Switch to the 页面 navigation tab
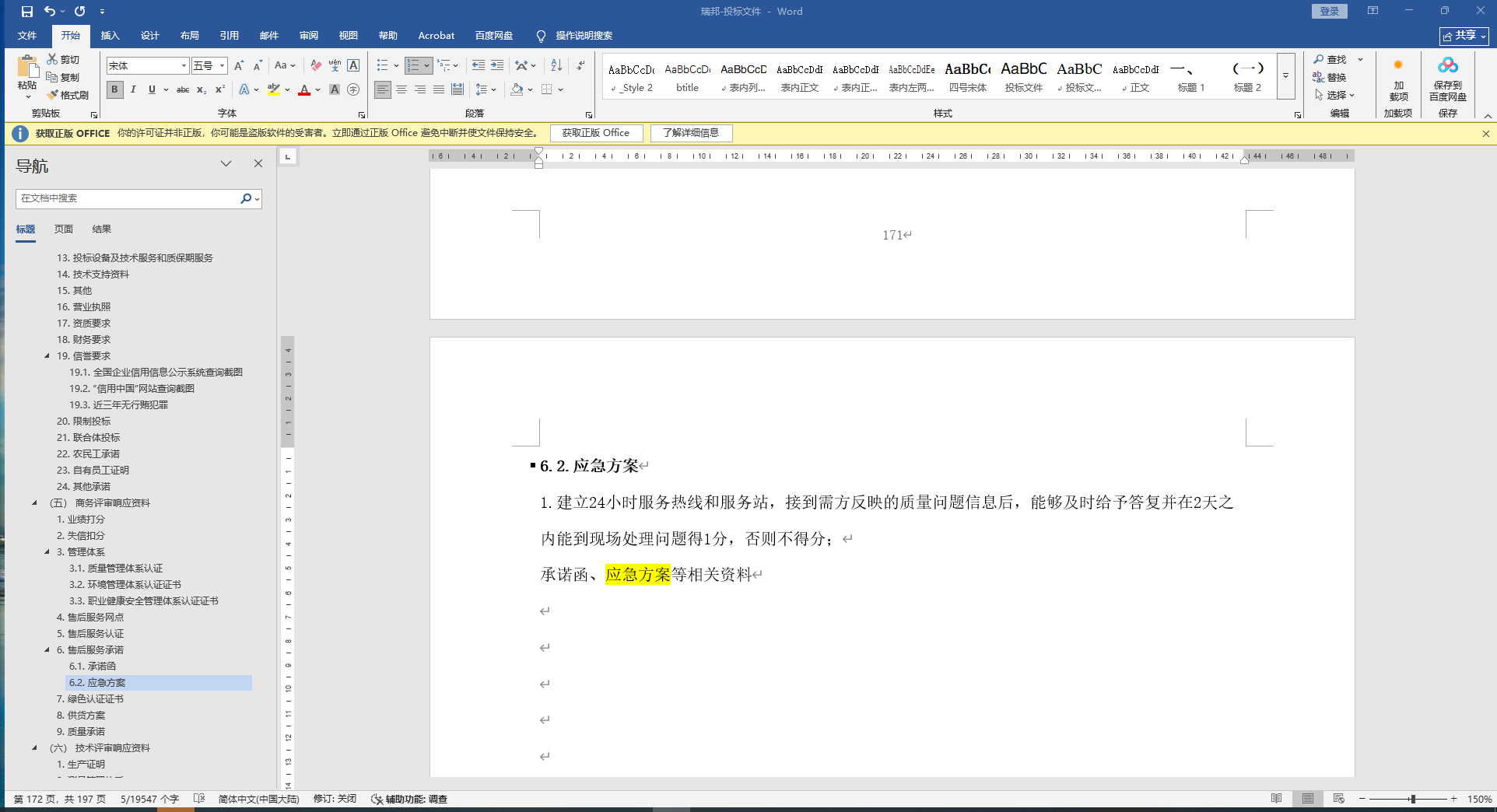This screenshot has width=1497, height=812. (x=64, y=229)
